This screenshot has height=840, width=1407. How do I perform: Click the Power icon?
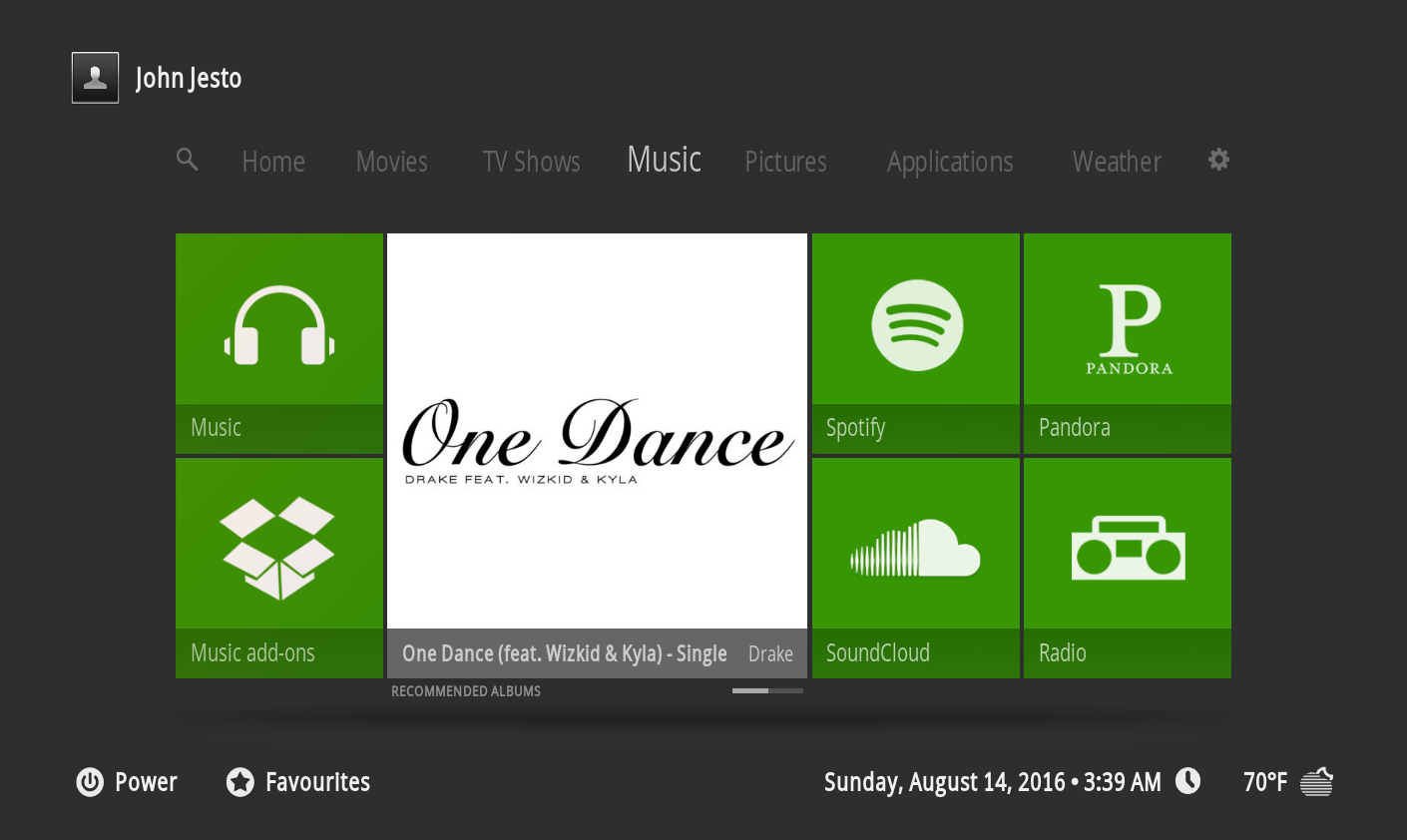coord(90,782)
